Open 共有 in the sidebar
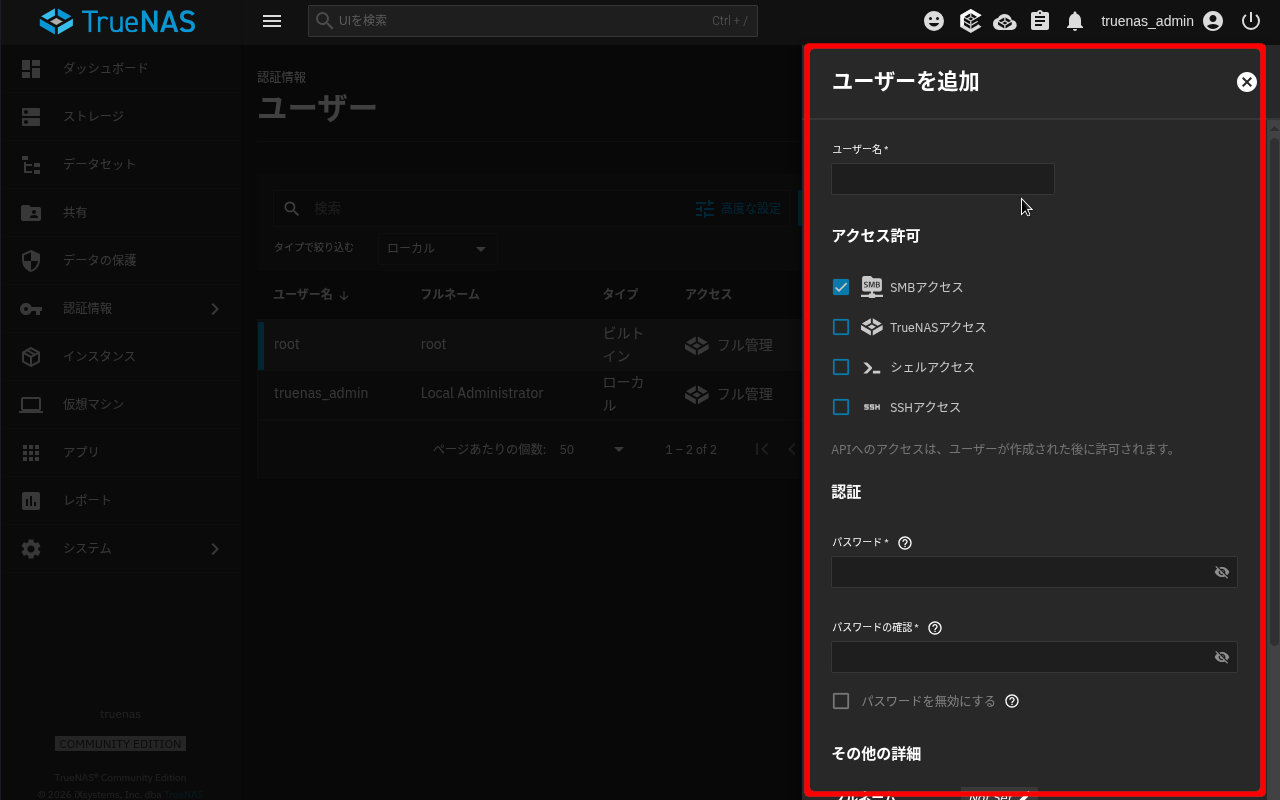The image size is (1280, 800). point(120,212)
